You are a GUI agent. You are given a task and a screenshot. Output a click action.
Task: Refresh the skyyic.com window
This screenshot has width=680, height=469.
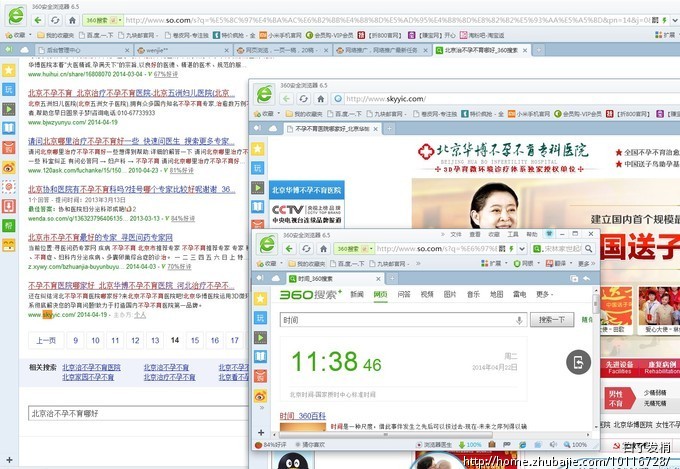pos(304,98)
